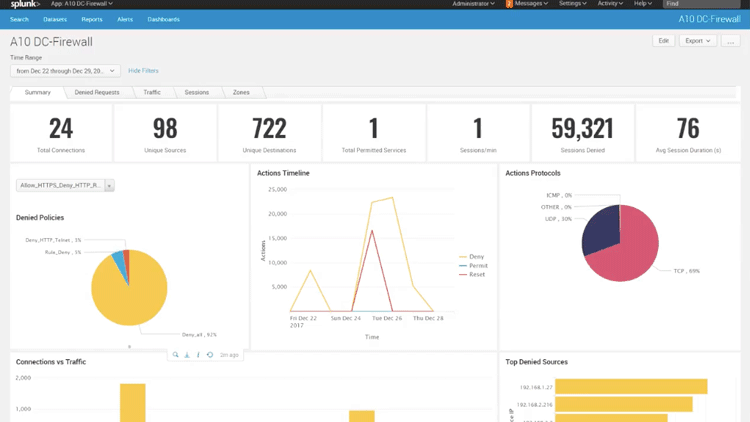Open the Allow_HTTPS_Deny_HTTP policy selector
The height and width of the screenshot is (422, 750).
(x=65, y=185)
